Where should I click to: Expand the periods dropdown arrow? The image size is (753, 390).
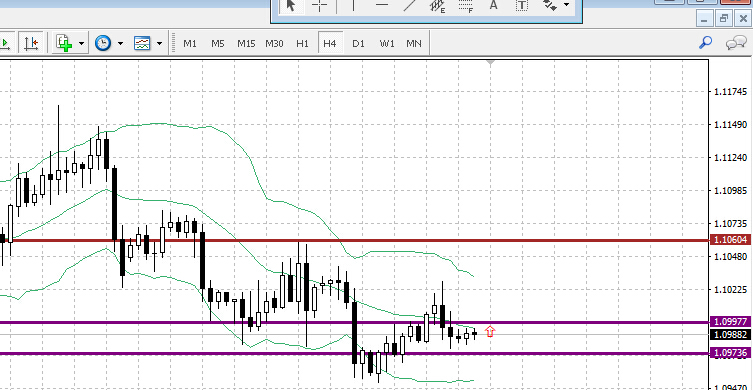coord(120,44)
